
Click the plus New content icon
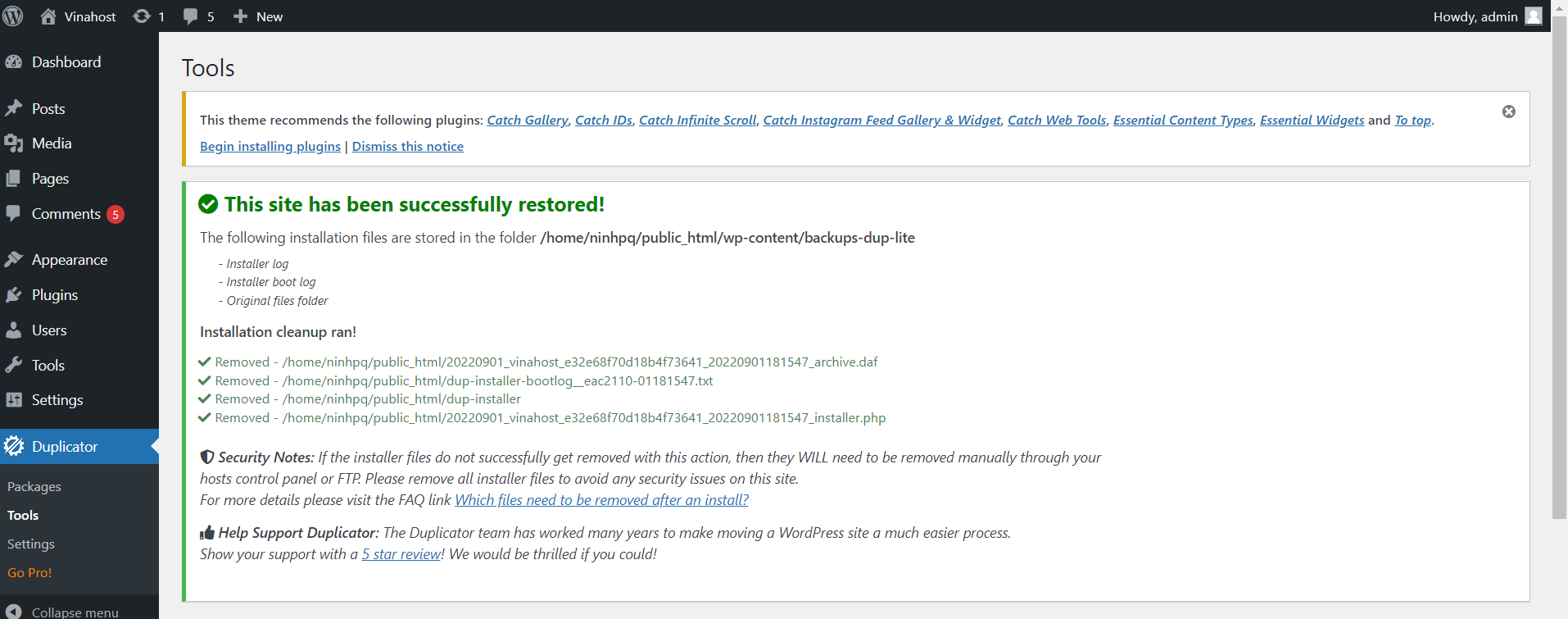[x=240, y=16]
